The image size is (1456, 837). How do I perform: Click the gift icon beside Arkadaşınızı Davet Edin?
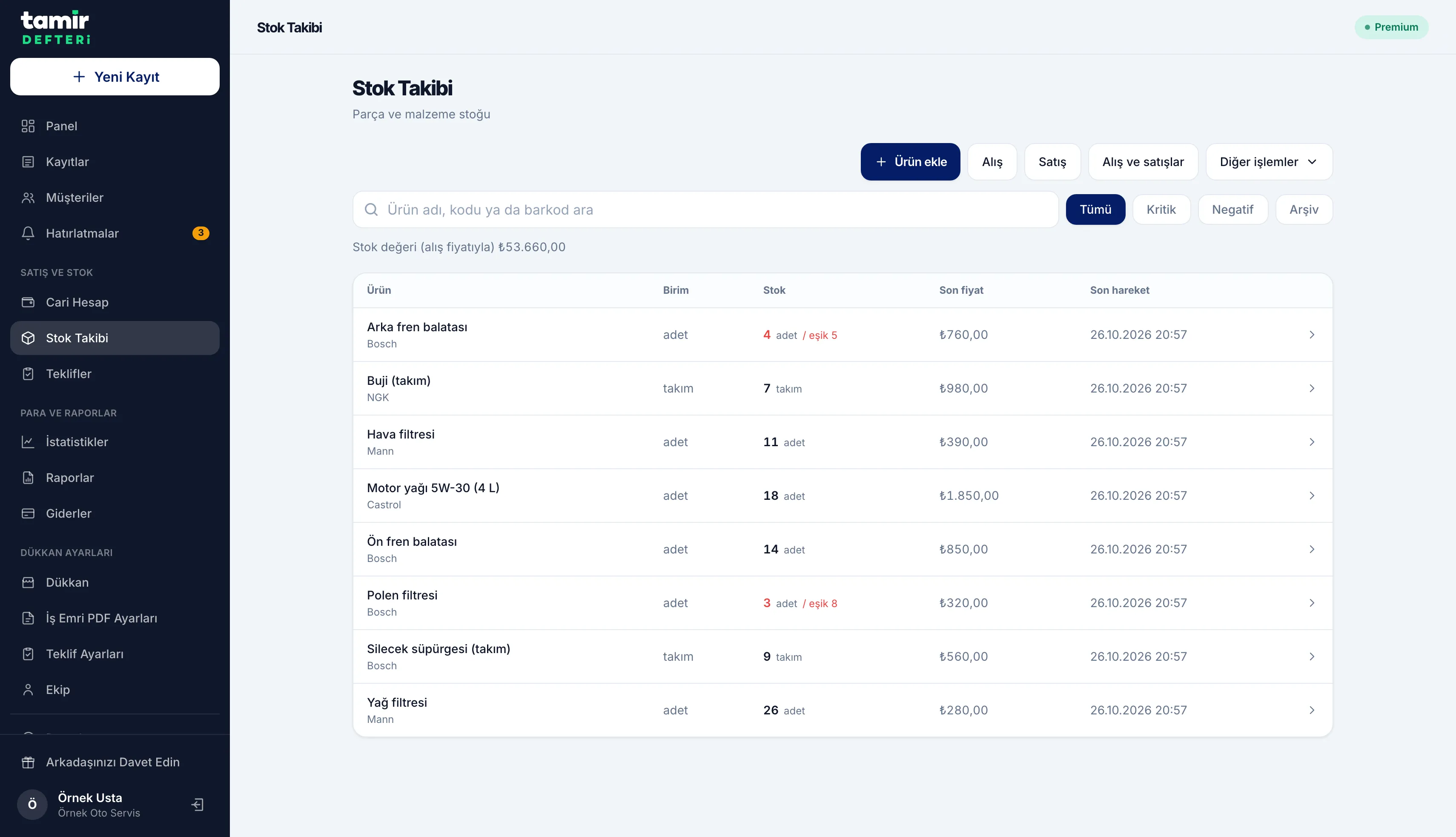pos(28,762)
